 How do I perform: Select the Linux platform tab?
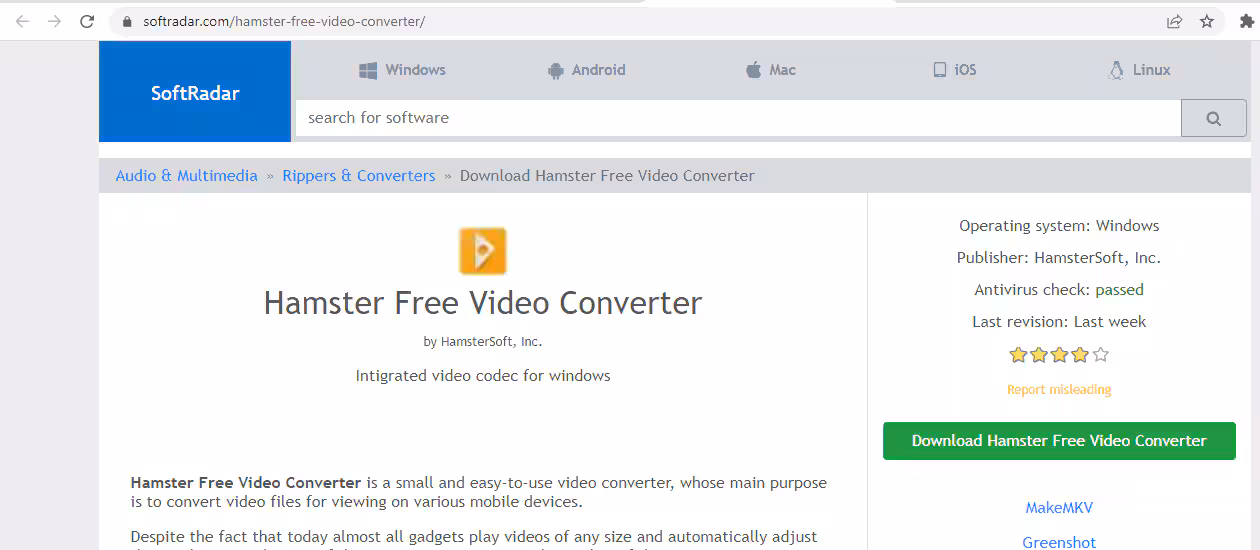tap(1140, 70)
